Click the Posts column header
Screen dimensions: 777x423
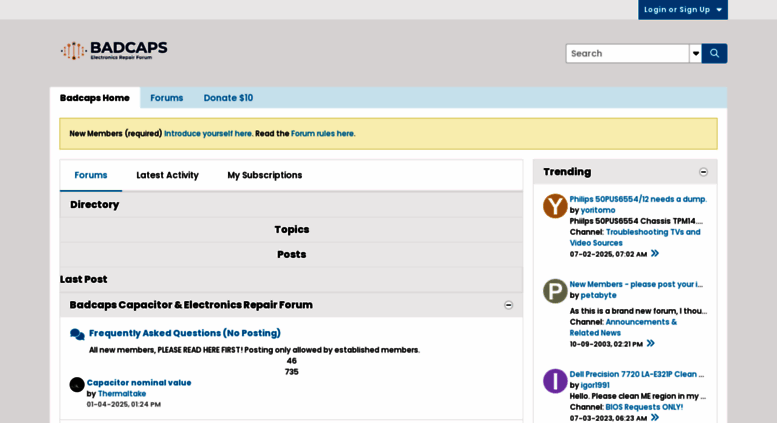pyautogui.click(x=291, y=255)
